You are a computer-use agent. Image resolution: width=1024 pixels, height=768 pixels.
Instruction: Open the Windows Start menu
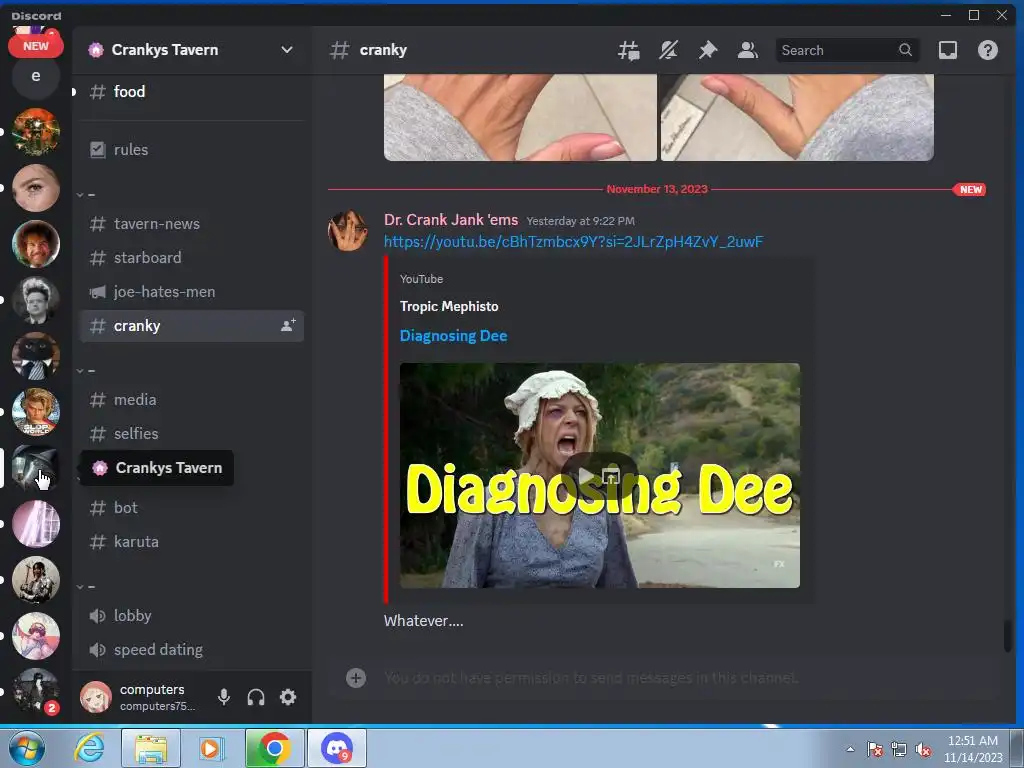pyautogui.click(x=27, y=748)
